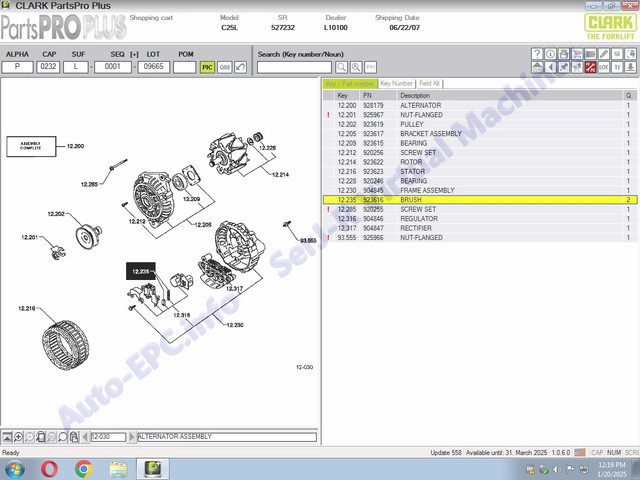Click the SI toolbar button

pyautogui.click(x=617, y=54)
